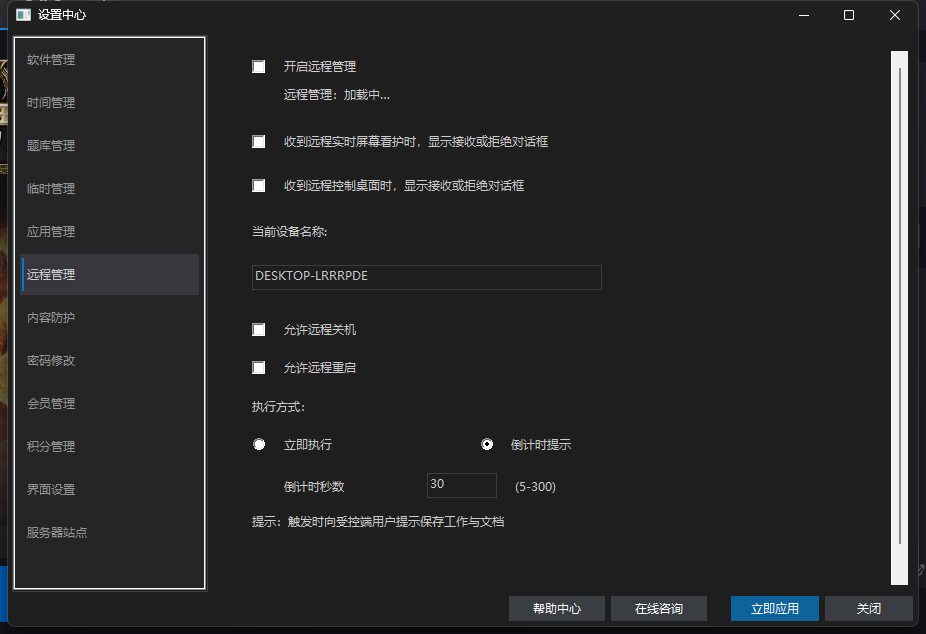The height and width of the screenshot is (634, 926).
Task: Apply settings with 立即应用
Action: (x=775, y=609)
